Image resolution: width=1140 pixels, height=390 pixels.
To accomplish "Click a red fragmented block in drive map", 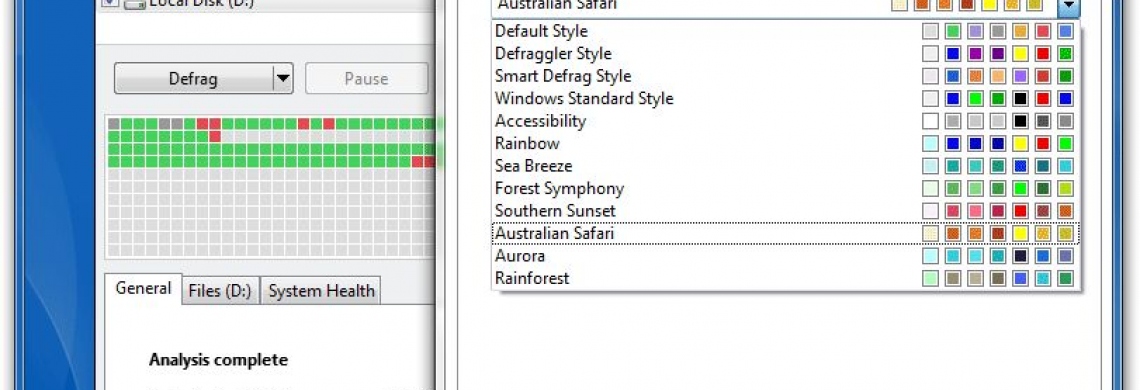I will pyautogui.click(x=202, y=124).
